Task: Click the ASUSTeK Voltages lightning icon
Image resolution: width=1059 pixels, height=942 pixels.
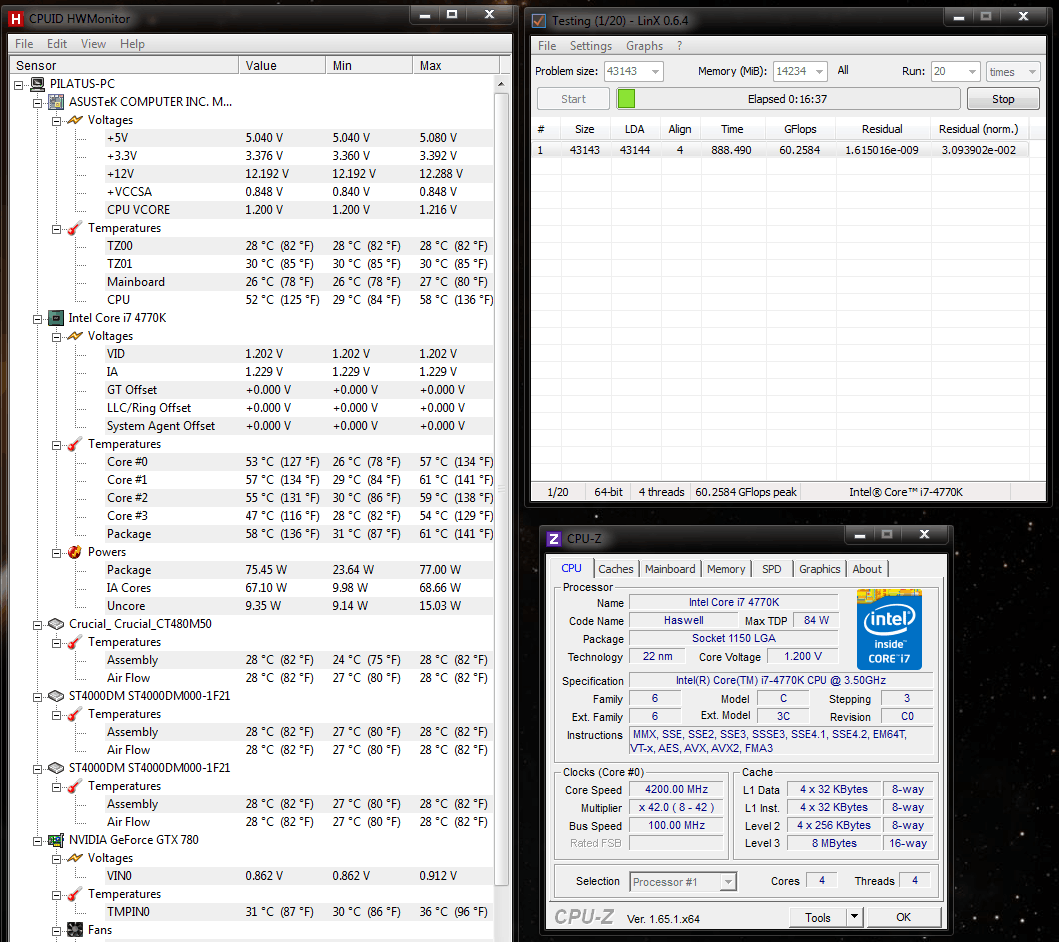Action: pyautogui.click(x=75, y=120)
